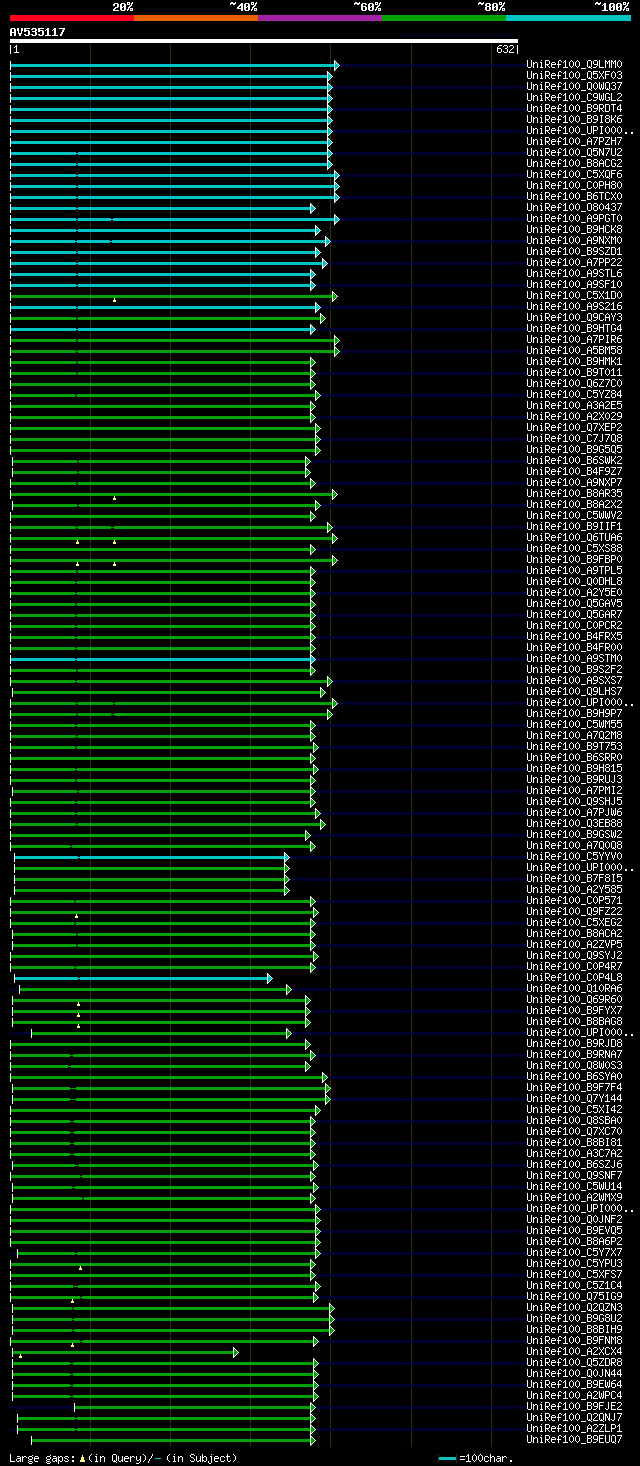Select hit label UniRef100_C0P571

[574, 901]
